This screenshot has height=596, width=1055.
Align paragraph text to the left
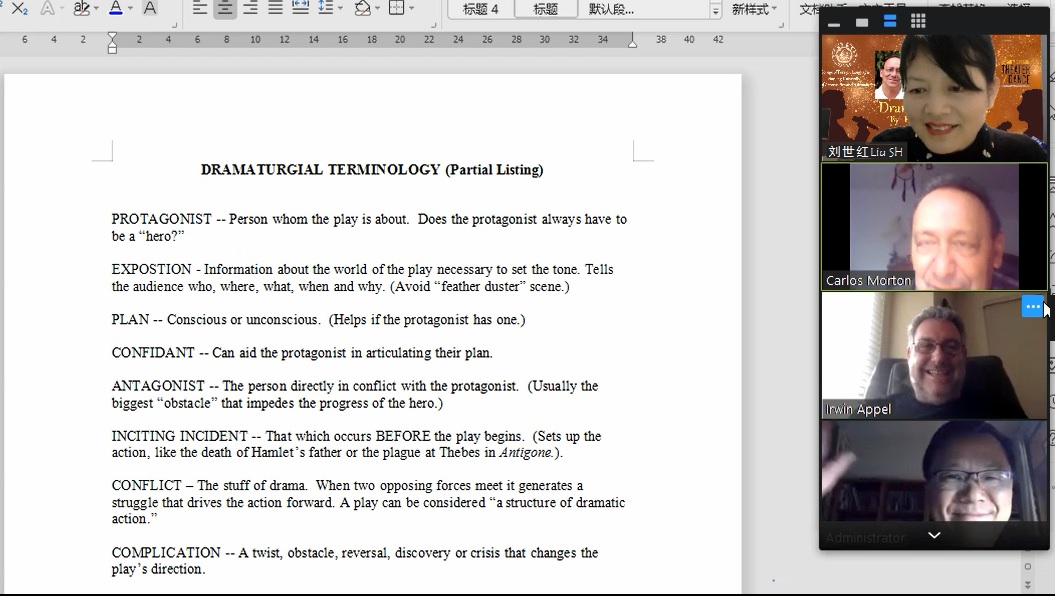200,9
